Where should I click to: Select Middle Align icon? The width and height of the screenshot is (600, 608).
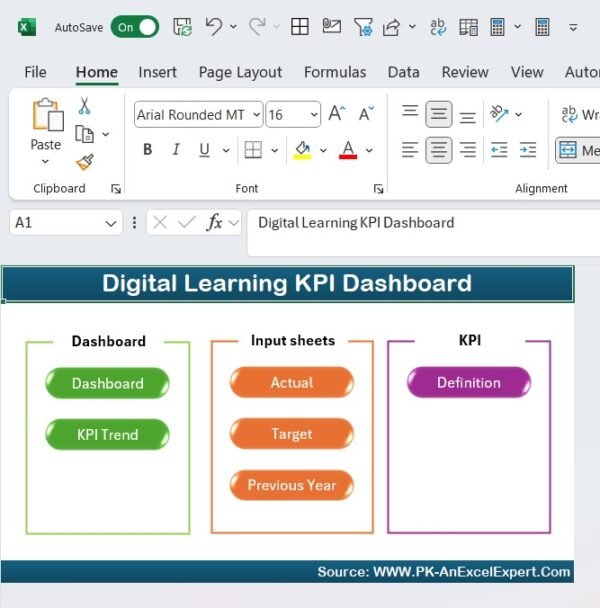pyautogui.click(x=439, y=114)
